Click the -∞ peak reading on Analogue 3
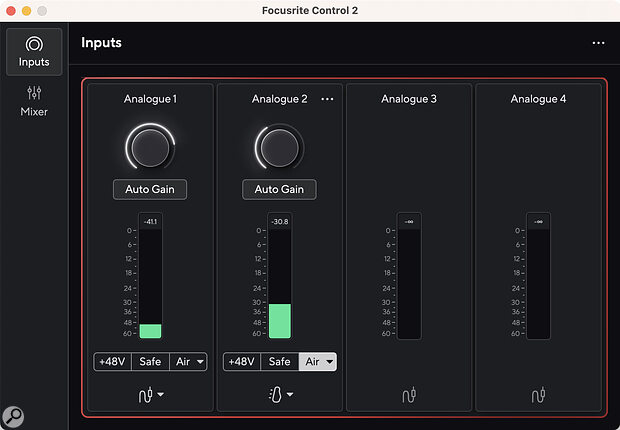This screenshot has width=620, height=430. tap(409, 222)
